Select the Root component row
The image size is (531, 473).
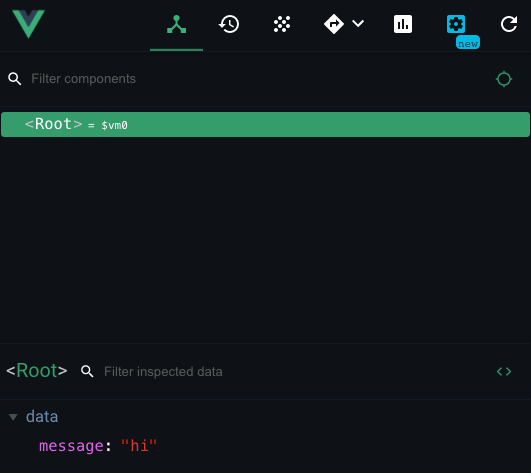click(x=266, y=125)
